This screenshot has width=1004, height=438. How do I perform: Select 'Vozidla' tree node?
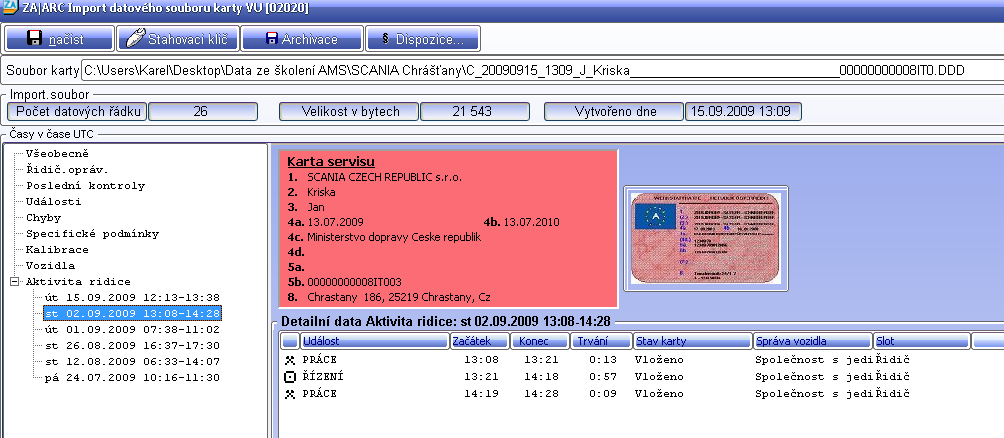pos(51,266)
